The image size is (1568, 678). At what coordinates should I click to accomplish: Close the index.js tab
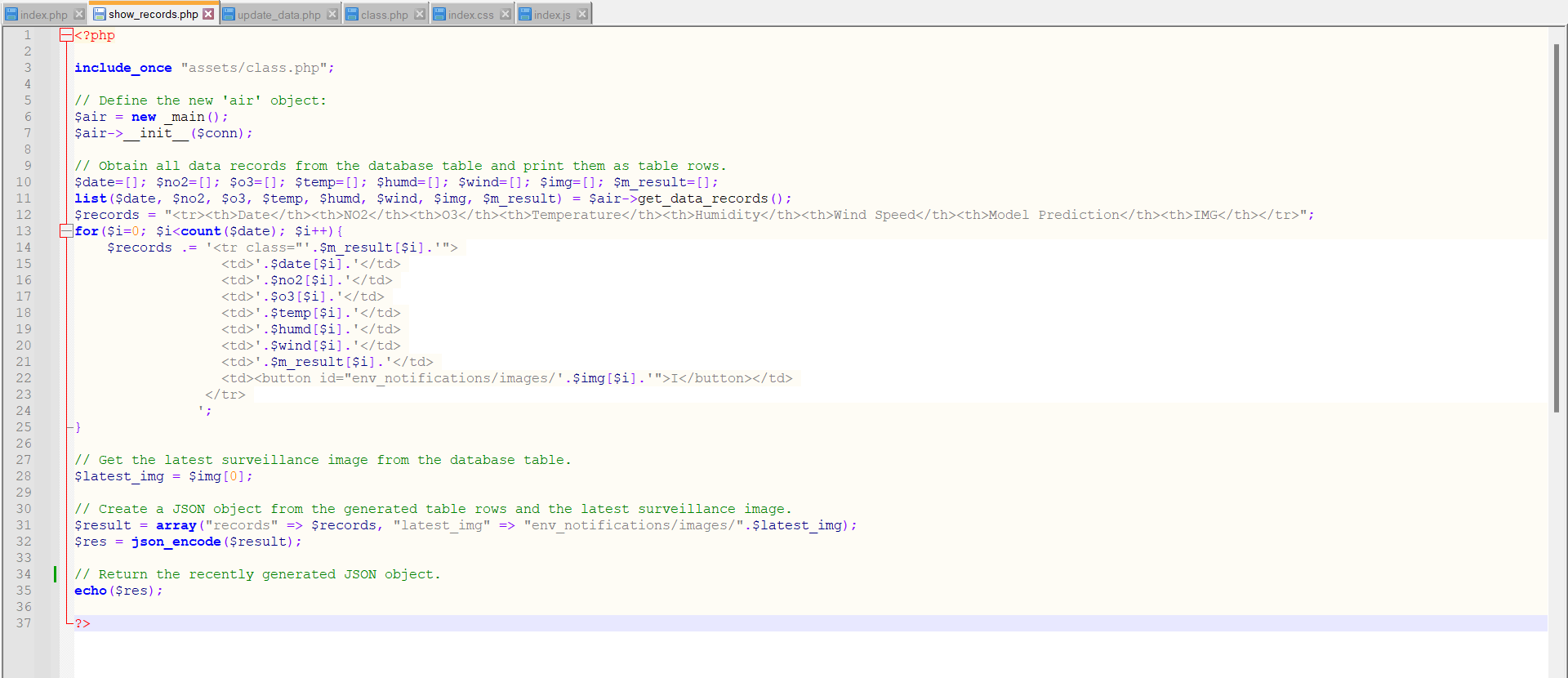tap(582, 14)
